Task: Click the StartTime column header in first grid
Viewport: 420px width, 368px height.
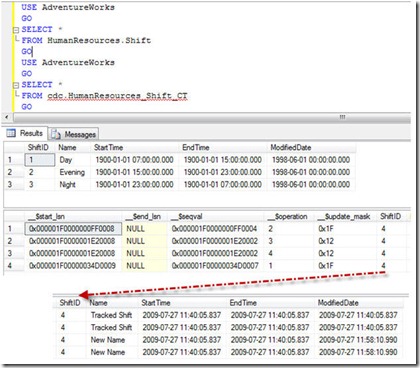Action: 134,148
